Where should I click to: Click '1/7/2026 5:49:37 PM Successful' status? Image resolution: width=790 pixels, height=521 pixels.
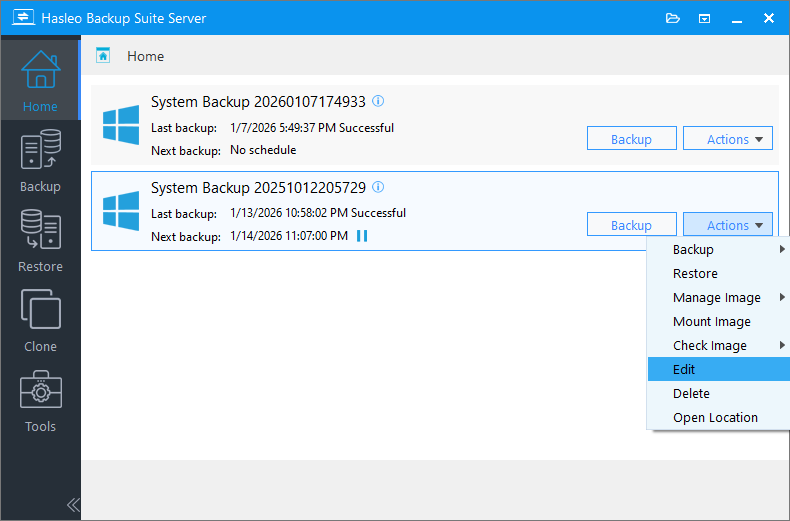(312, 128)
